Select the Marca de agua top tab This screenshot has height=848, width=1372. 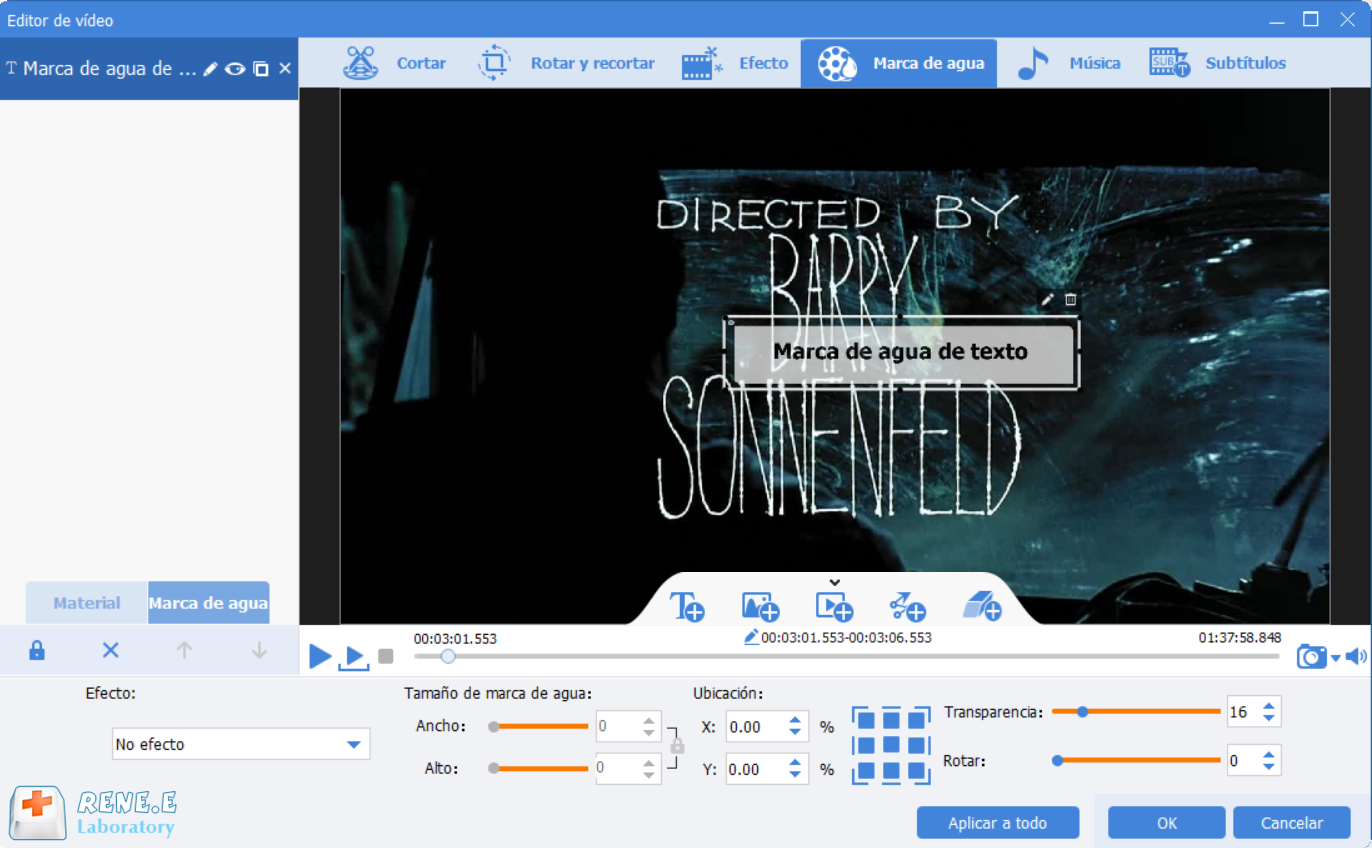pyautogui.click(x=899, y=63)
